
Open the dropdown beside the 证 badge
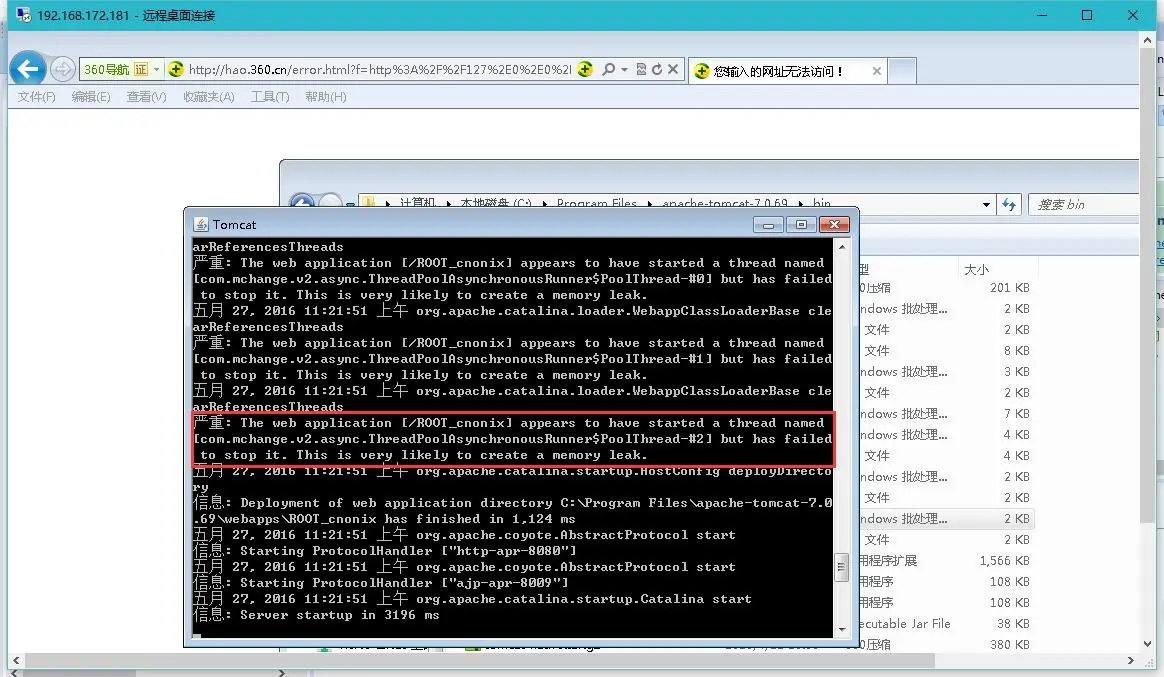click(x=156, y=70)
